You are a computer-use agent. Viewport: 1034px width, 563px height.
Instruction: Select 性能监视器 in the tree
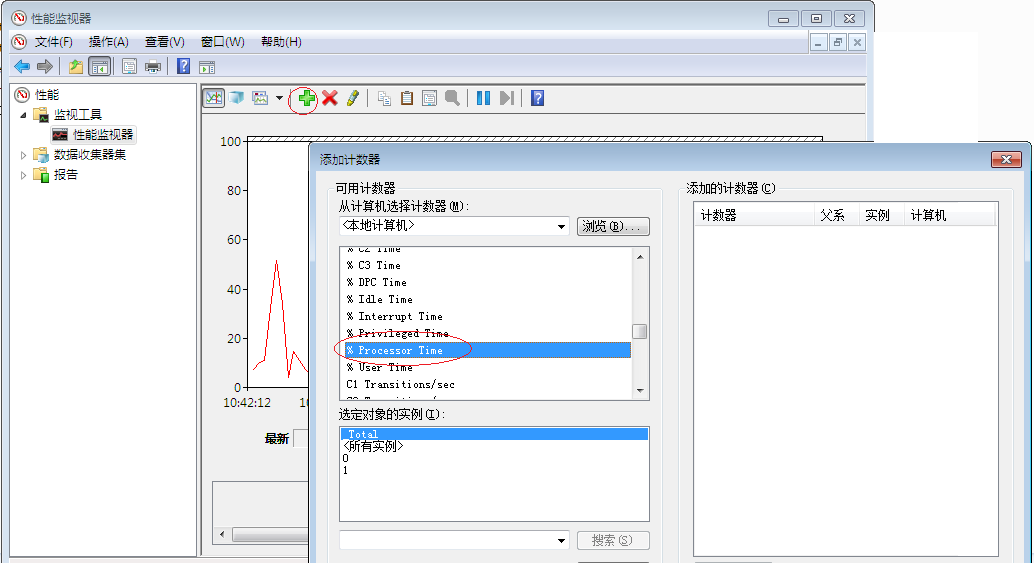103,134
